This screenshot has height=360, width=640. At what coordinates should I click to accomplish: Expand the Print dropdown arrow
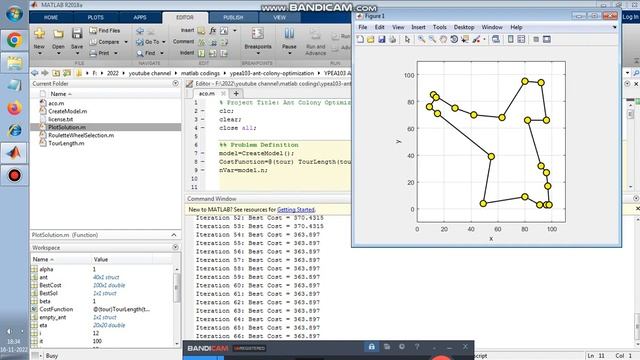[116, 53]
